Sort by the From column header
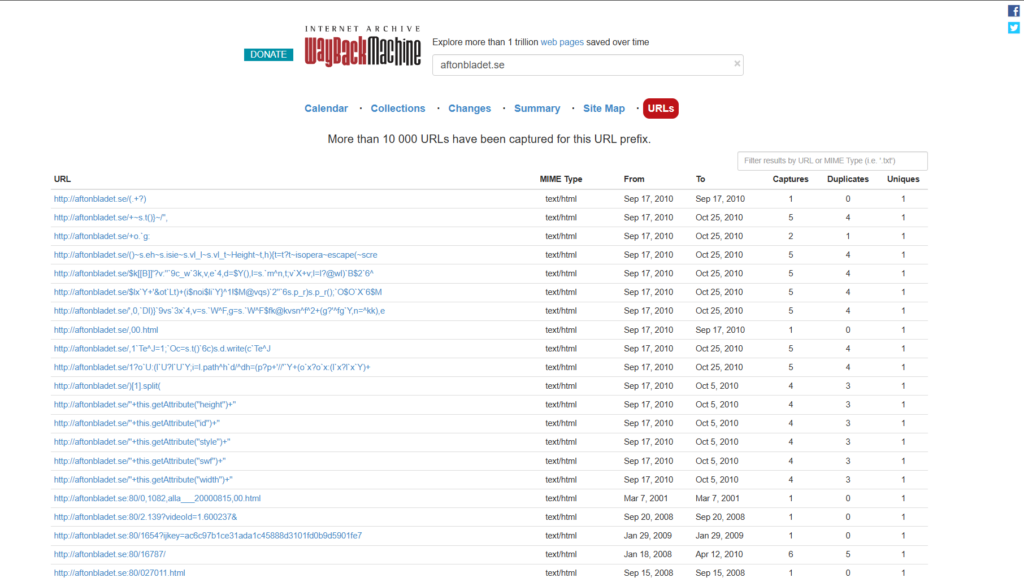1024x582 pixels. pyautogui.click(x=633, y=179)
